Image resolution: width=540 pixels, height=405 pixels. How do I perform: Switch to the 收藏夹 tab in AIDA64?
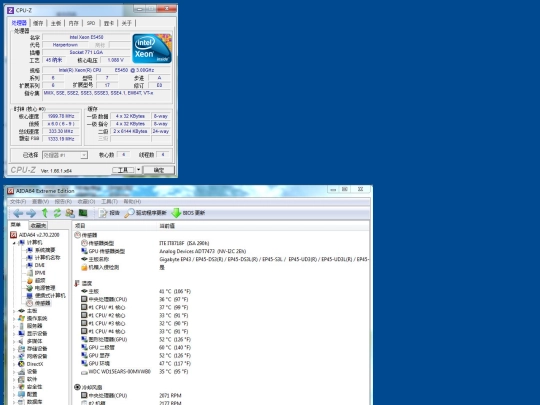(38, 226)
